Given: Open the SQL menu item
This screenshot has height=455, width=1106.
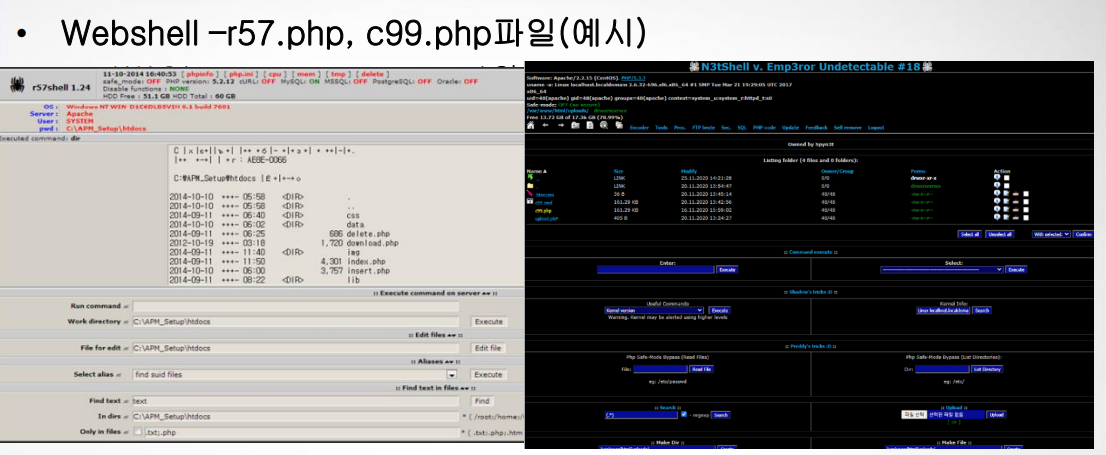Looking at the screenshot, I should coord(742,128).
